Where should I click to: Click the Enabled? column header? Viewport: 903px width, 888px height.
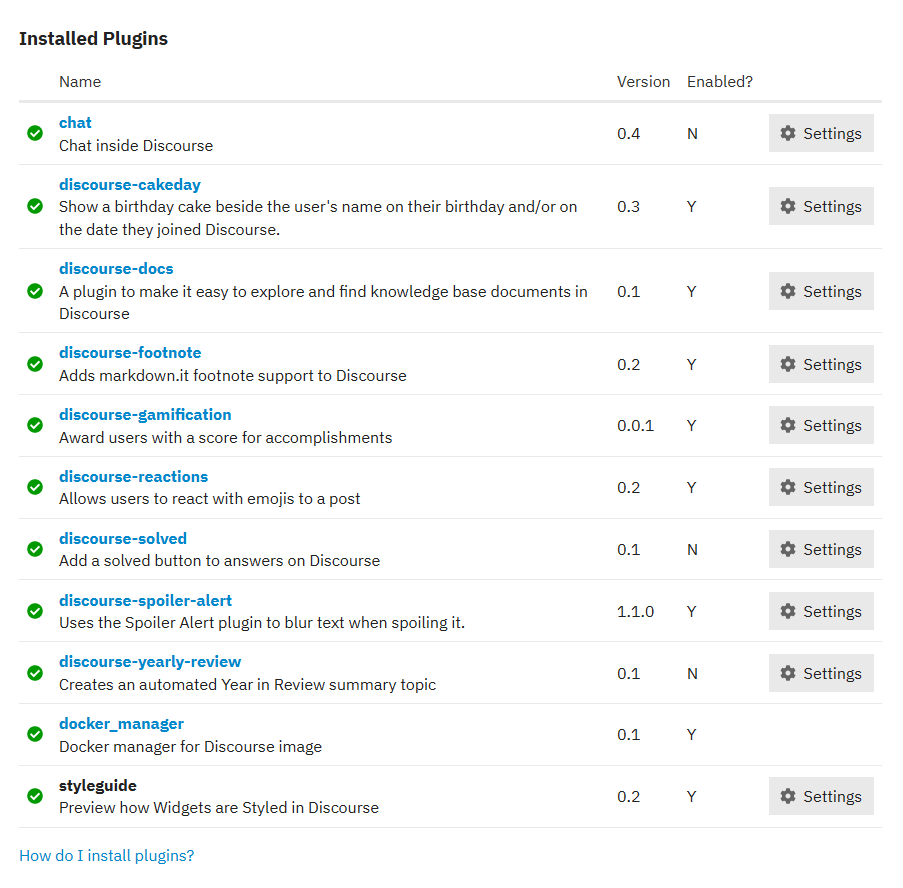point(720,82)
